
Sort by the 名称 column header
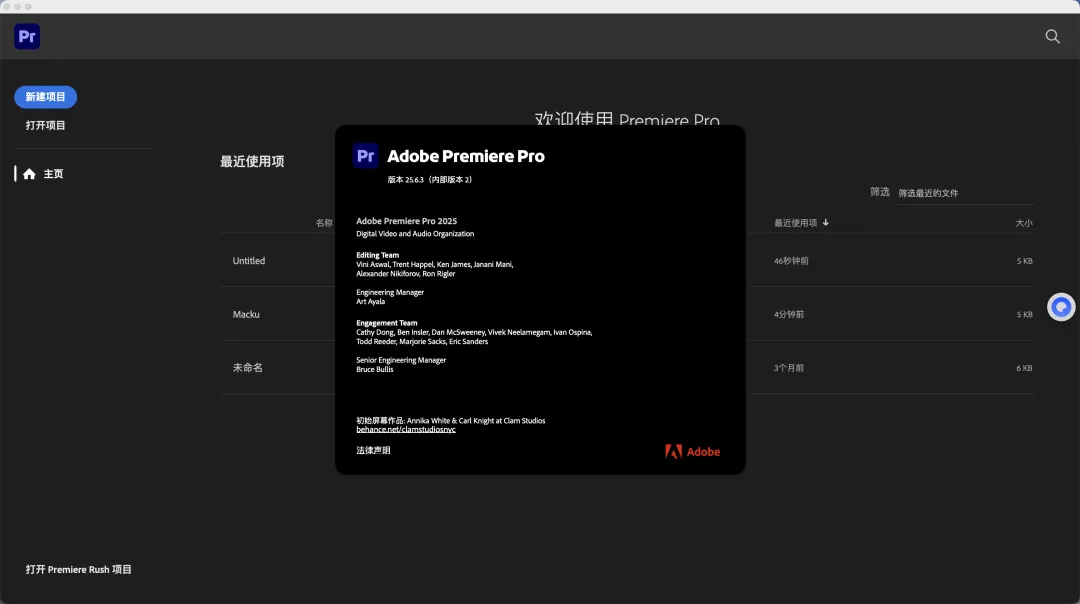point(324,223)
